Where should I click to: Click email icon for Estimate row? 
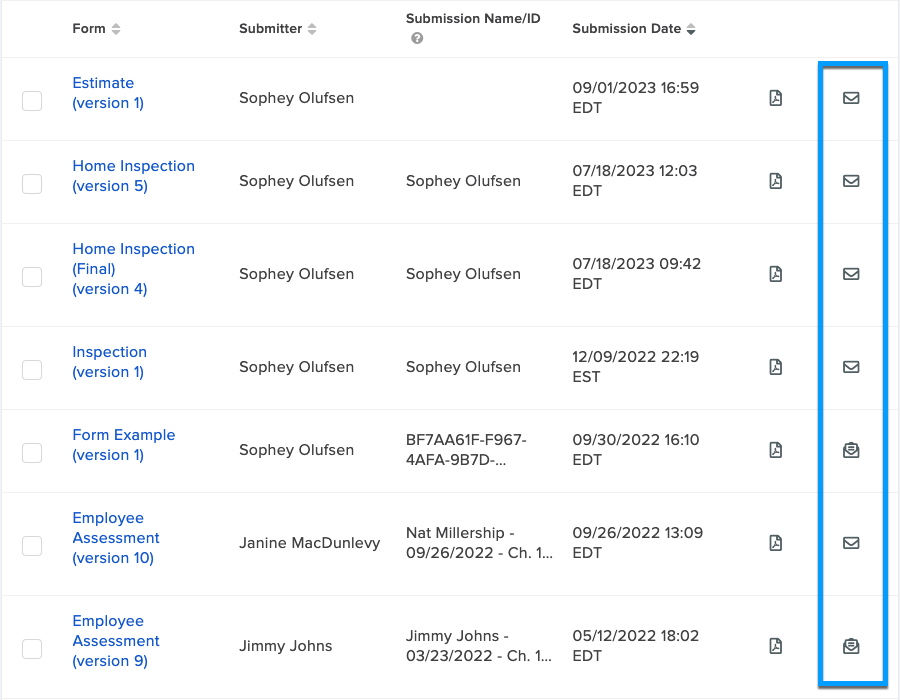pyautogui.click(x=851, y=98)
